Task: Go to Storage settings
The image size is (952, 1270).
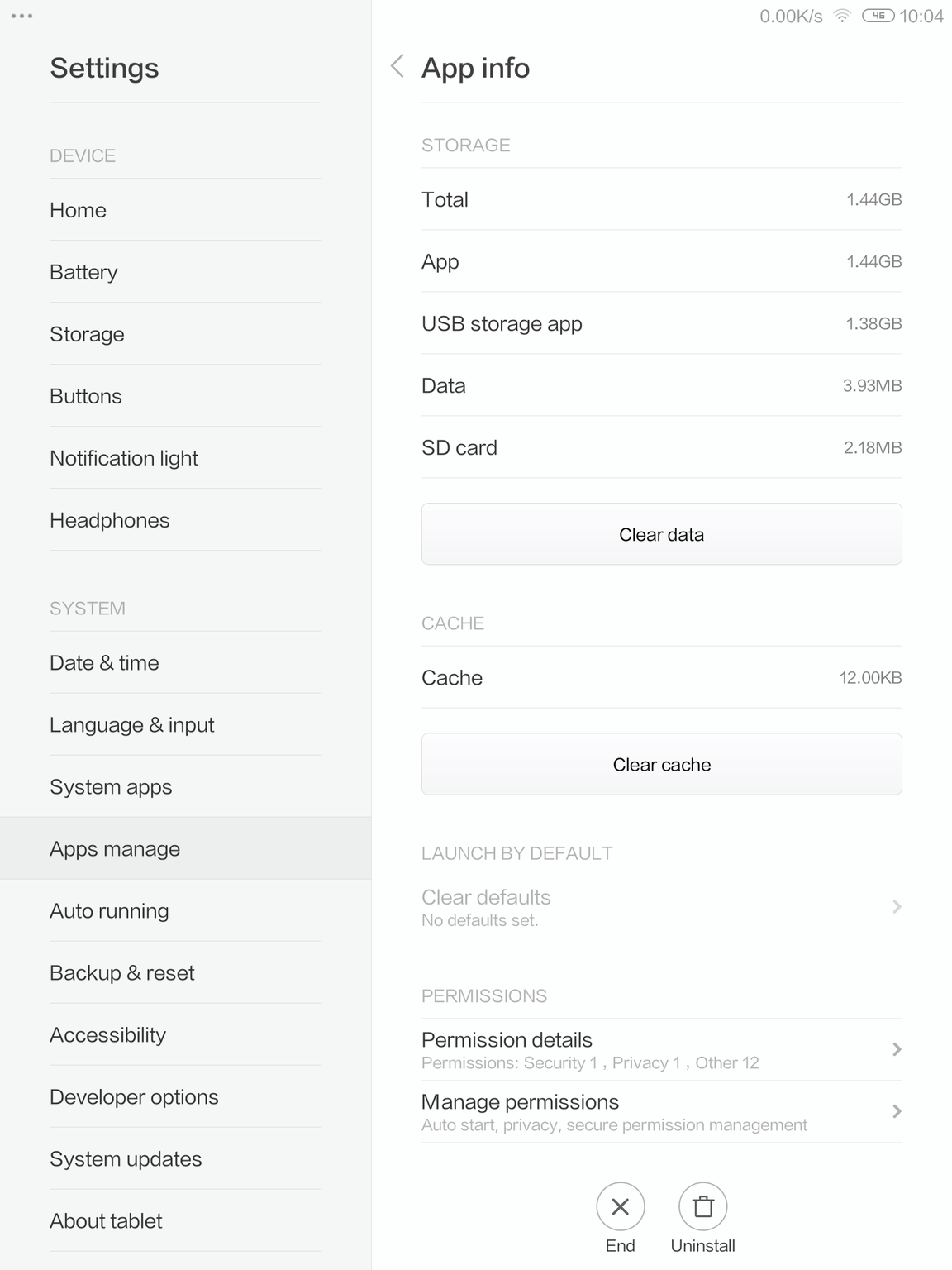Action: coord(87,334)
